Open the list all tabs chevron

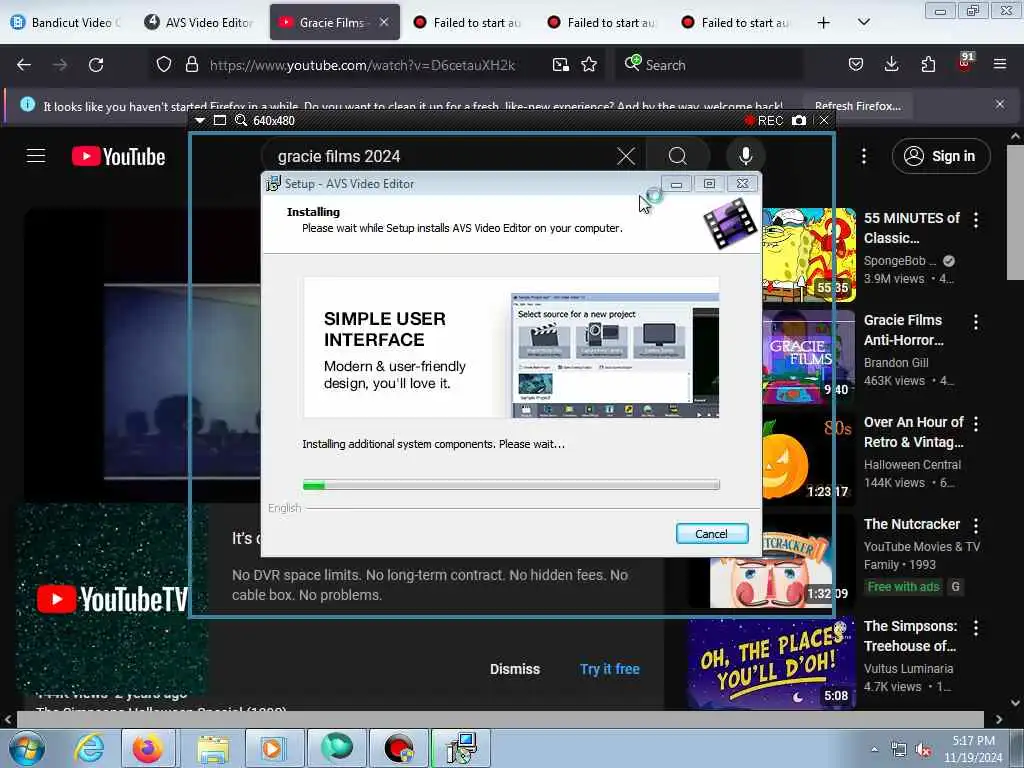(x=863, y=22)
